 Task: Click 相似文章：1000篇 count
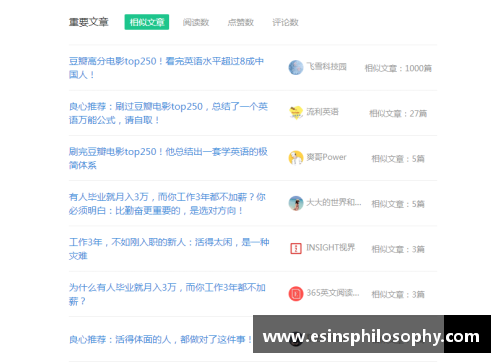[x=398, y=68]
